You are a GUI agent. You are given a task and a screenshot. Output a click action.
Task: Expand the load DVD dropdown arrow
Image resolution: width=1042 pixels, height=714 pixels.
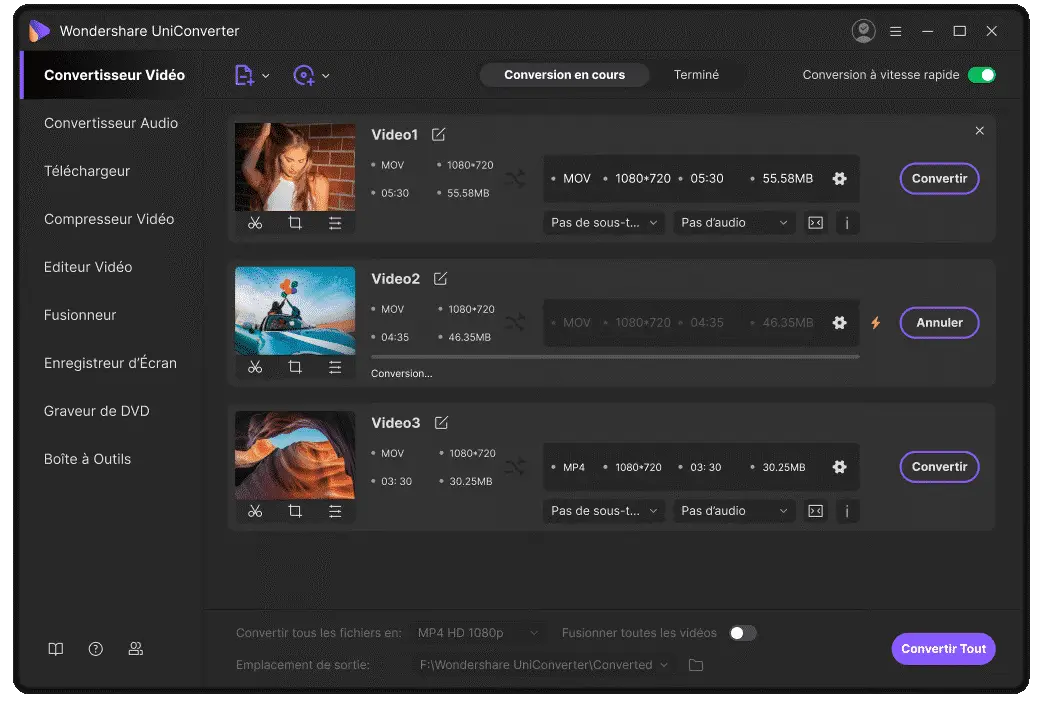click(x=326, y=76)
